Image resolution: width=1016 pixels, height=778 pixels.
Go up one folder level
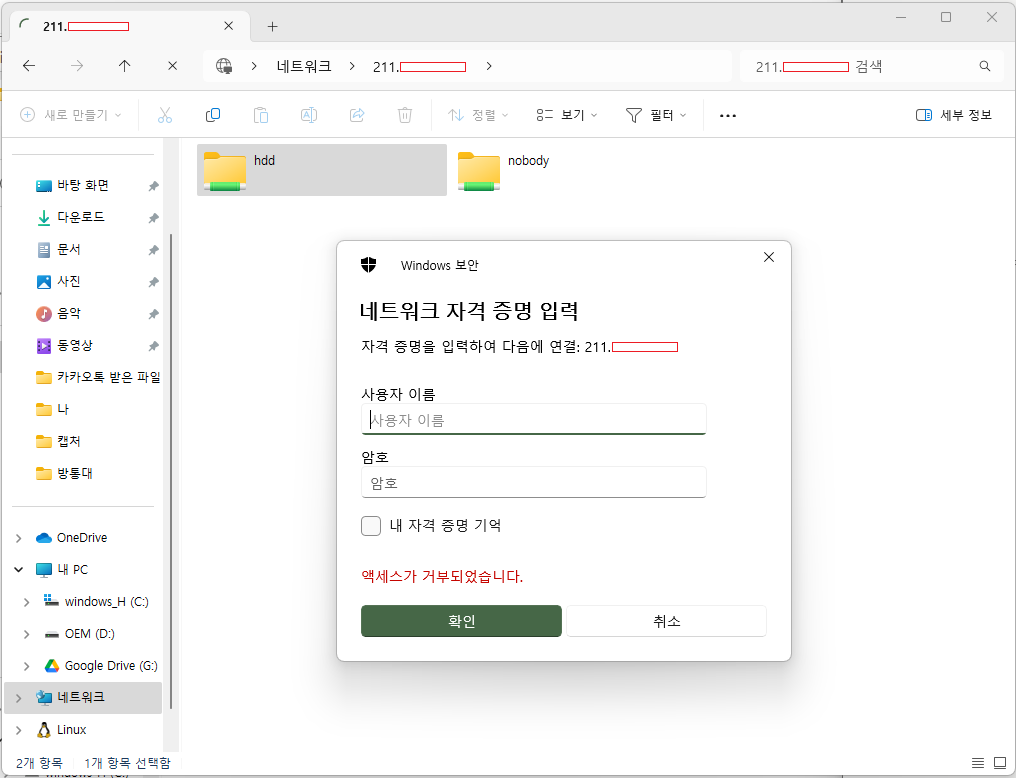point(124,65)
